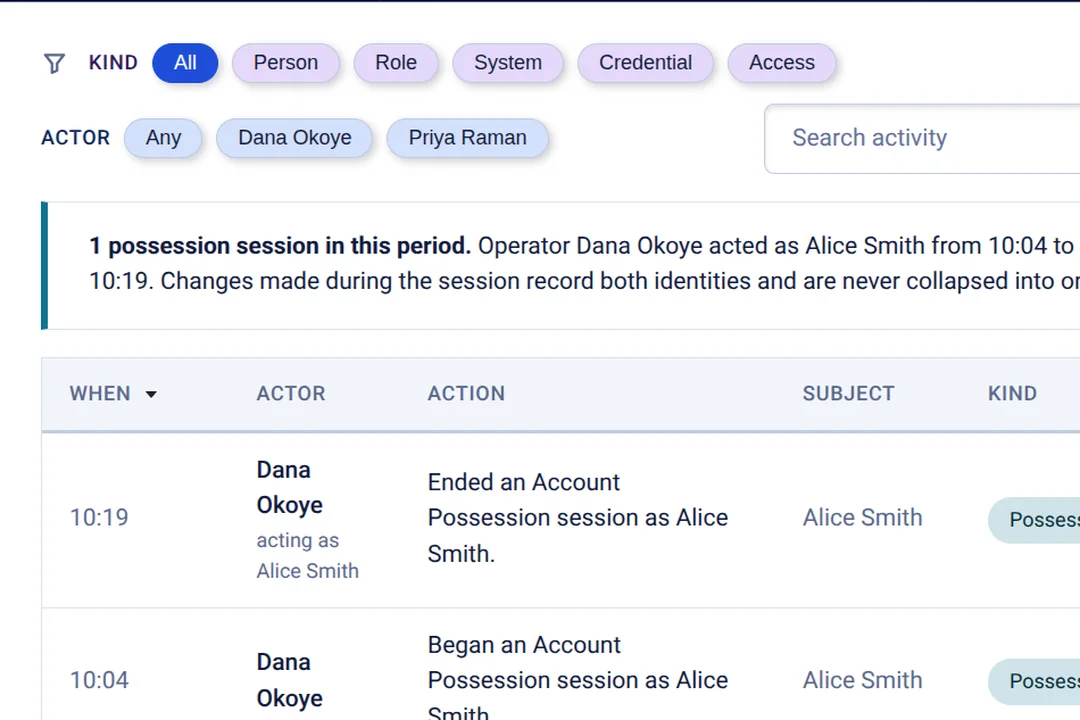Click 'acting as Alice Smith' in the 10:19 row

(308, 555)
